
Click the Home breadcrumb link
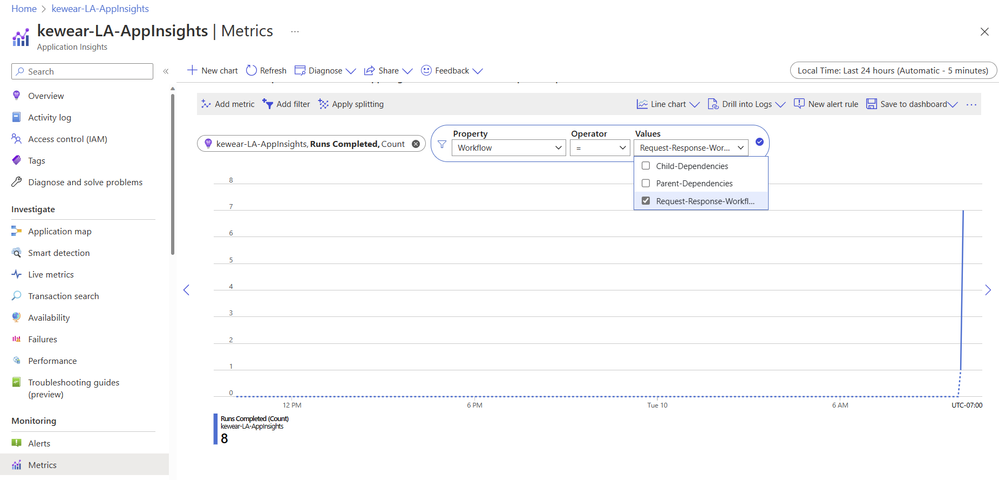click(x=24, y=10)
